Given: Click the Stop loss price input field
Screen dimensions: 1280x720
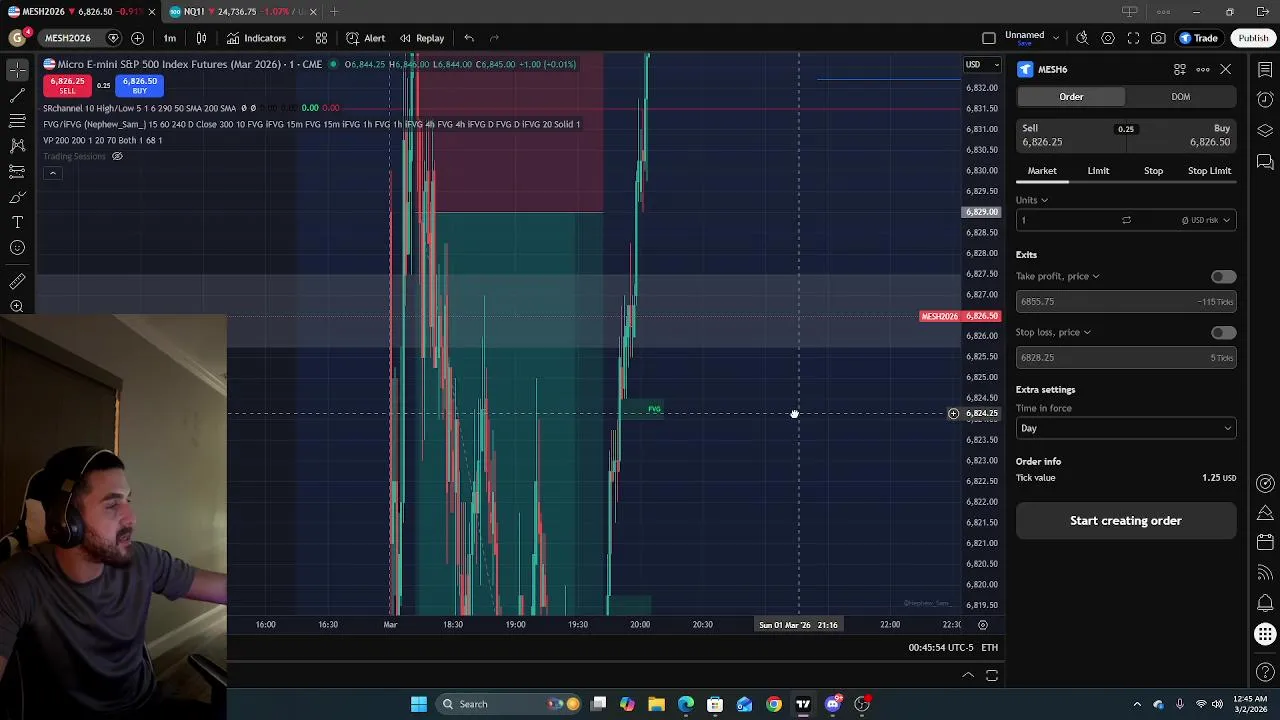Looking at the screenshot, I should coord(1126,358).
